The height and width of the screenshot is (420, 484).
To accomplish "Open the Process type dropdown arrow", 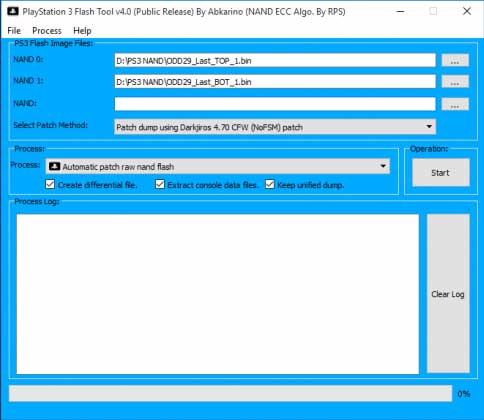I will (x=383, y=166).
